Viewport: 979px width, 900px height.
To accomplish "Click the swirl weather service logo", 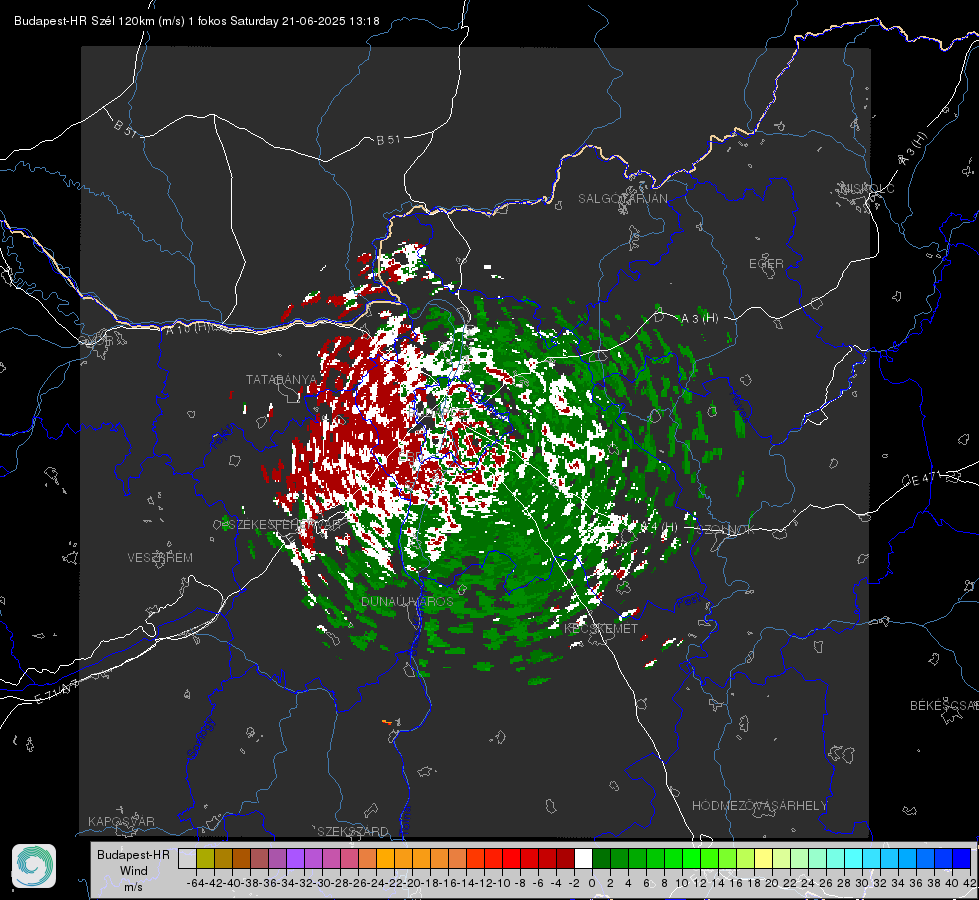I will tap(34, 866).
